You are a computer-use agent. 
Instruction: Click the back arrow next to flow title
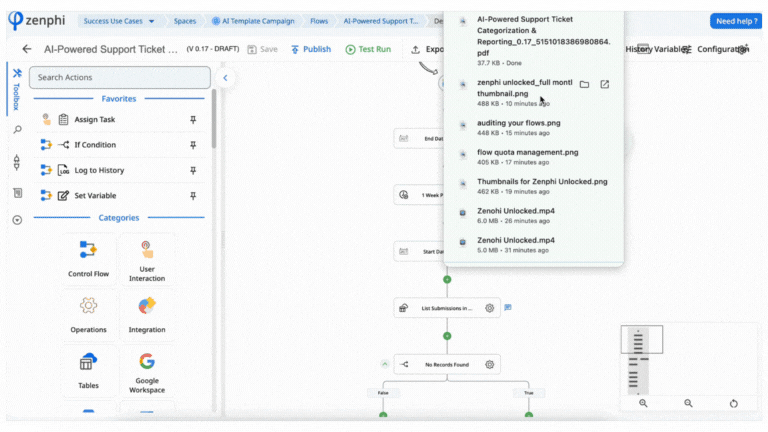point(27,49)
